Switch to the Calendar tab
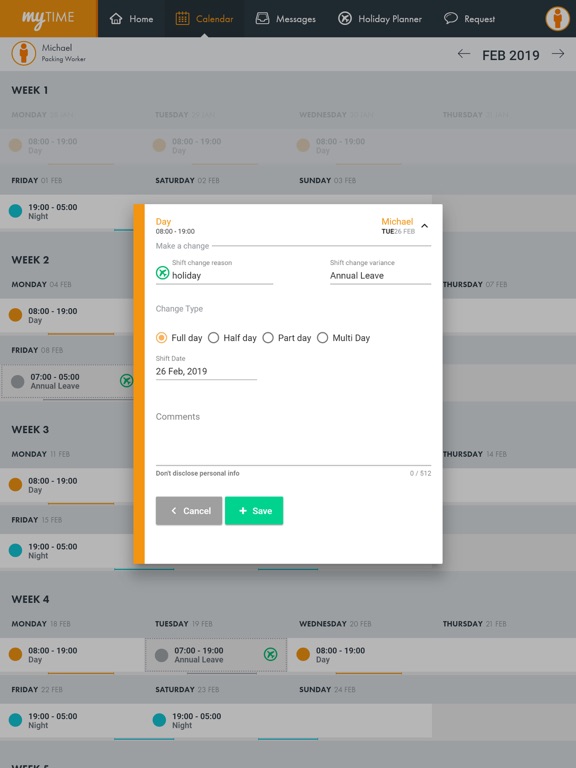 pos(204,19)
